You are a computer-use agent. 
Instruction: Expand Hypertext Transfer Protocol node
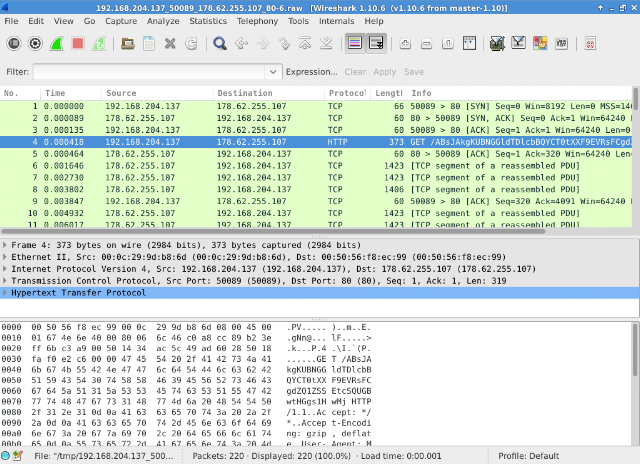(x=5, y=293)
